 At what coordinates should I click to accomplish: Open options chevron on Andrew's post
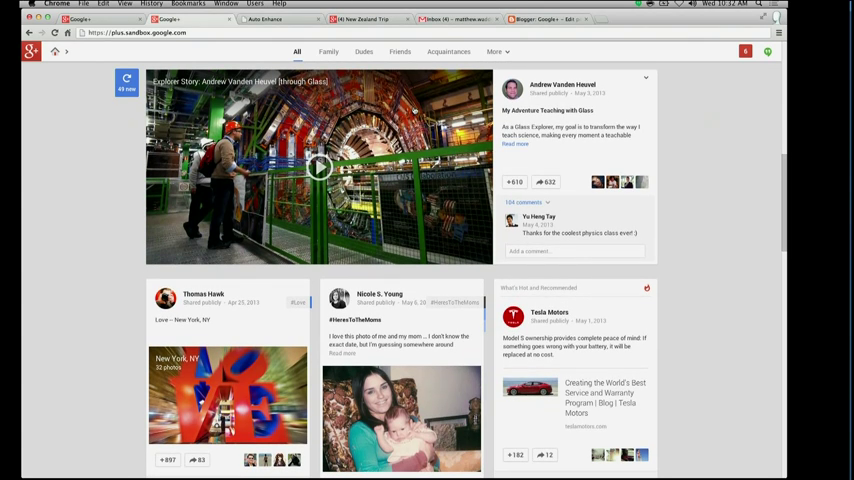[646, 78]
